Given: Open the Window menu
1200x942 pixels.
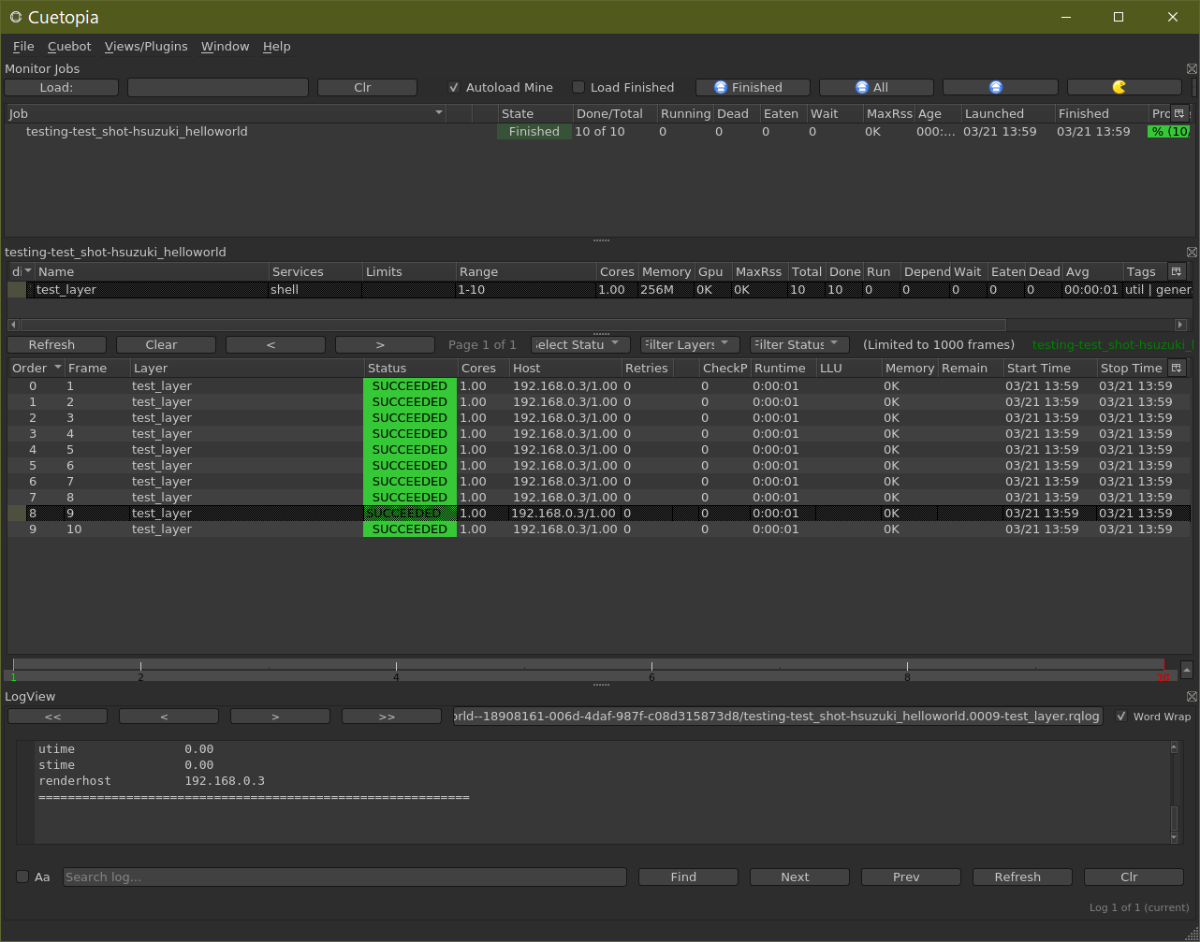Looking at the screenshot, I should (x=225, y=46).
